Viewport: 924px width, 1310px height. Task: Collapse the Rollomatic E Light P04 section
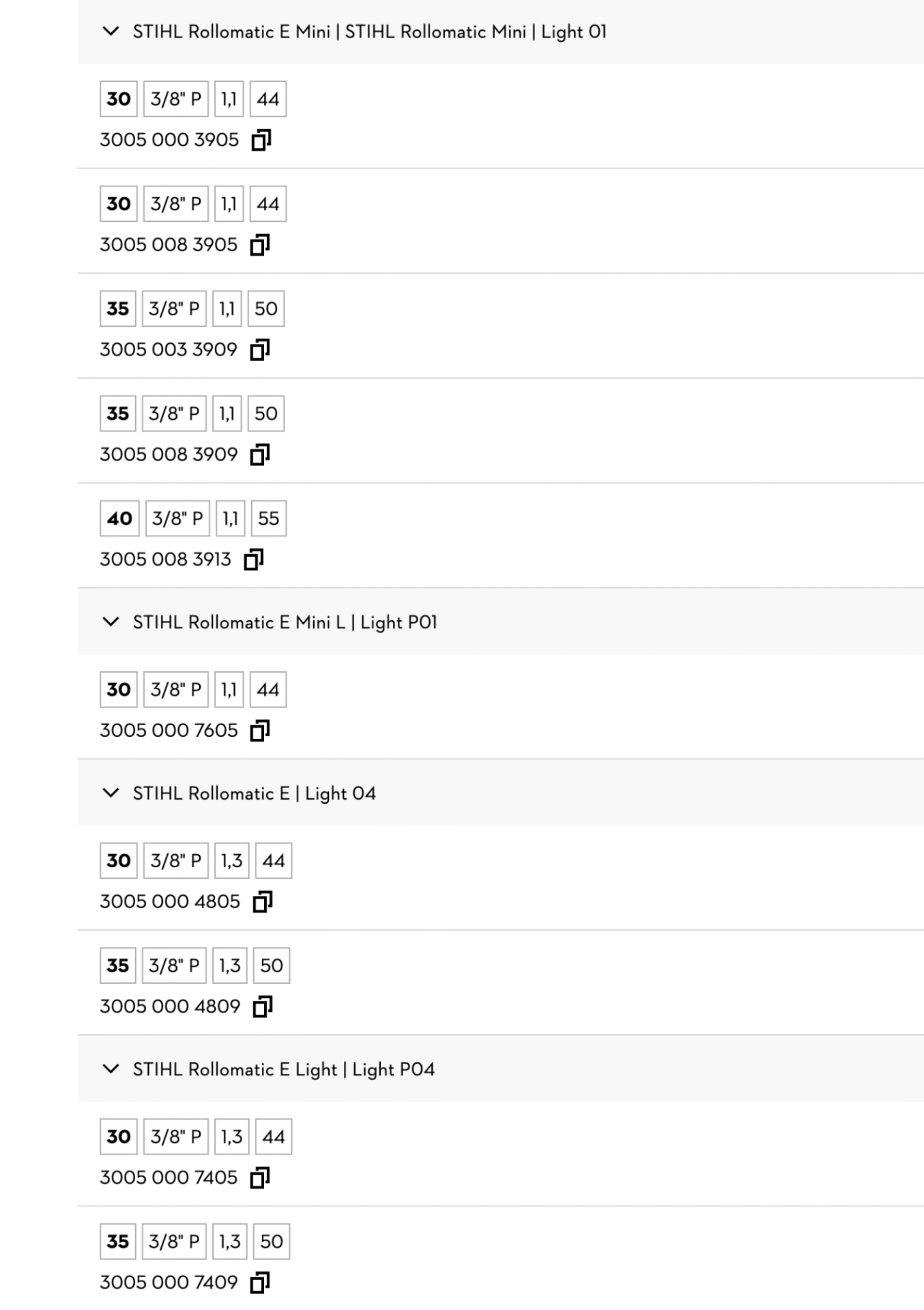click(x=110, y=1068)
